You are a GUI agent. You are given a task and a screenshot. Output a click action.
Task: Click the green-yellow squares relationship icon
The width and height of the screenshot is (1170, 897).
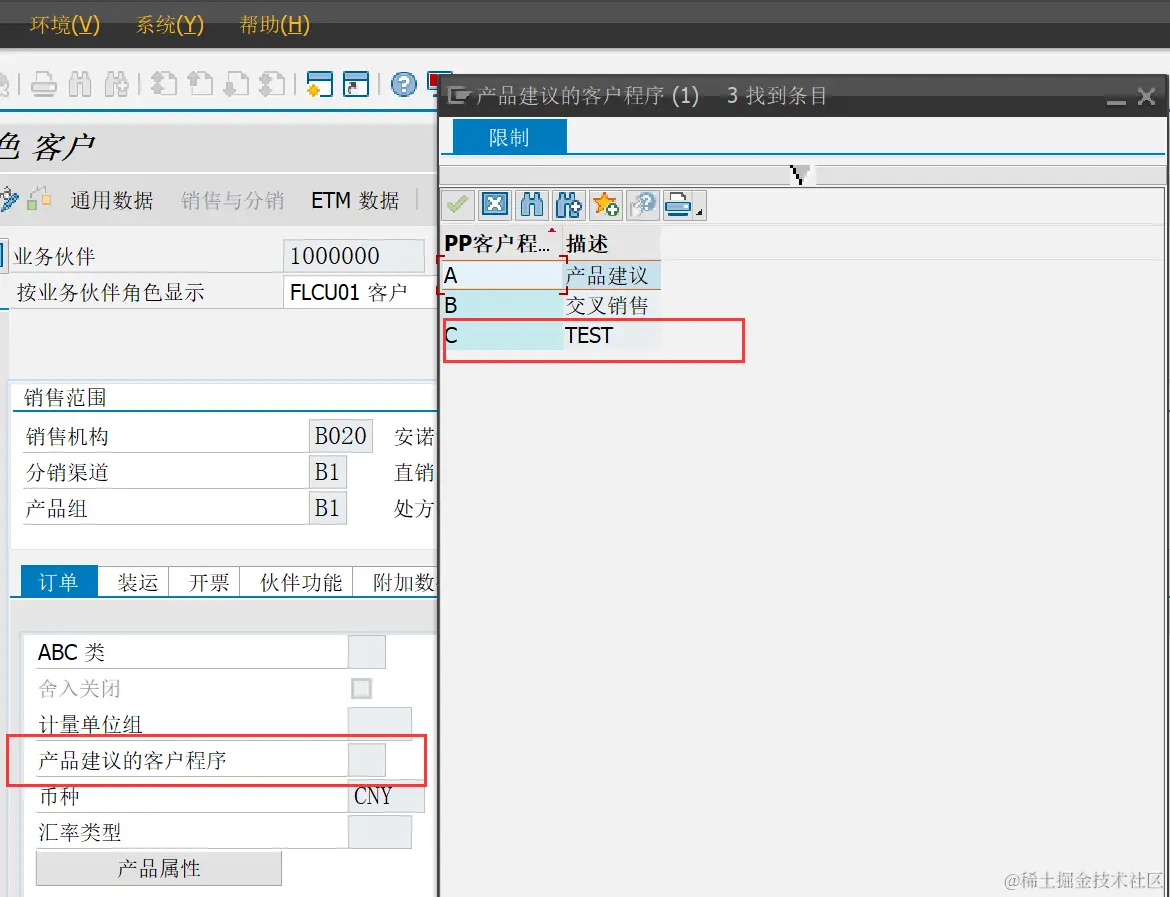pyautogui.click(x=39, y=199)
